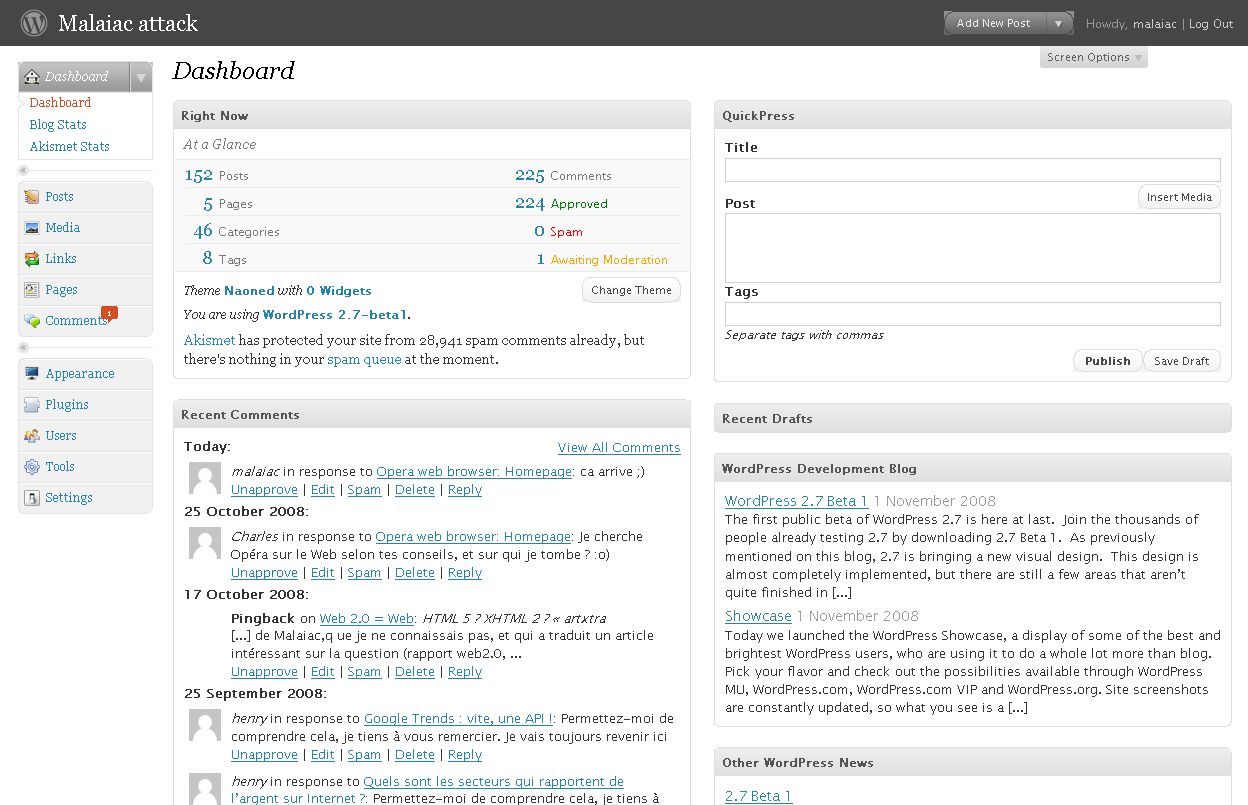Click the Insert Media button

coord(1179,197)
